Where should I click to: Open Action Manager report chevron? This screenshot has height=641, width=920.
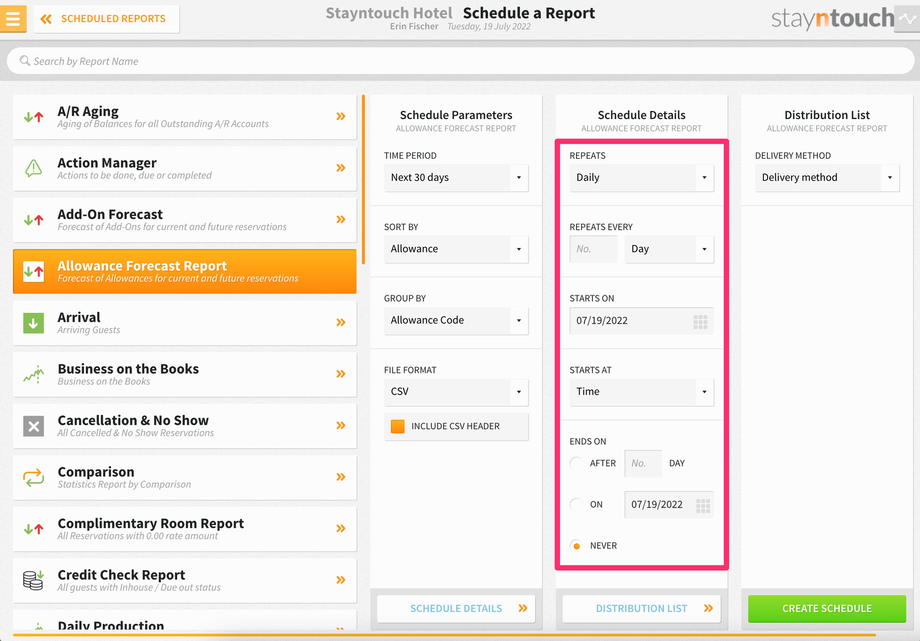click(341, 168)
